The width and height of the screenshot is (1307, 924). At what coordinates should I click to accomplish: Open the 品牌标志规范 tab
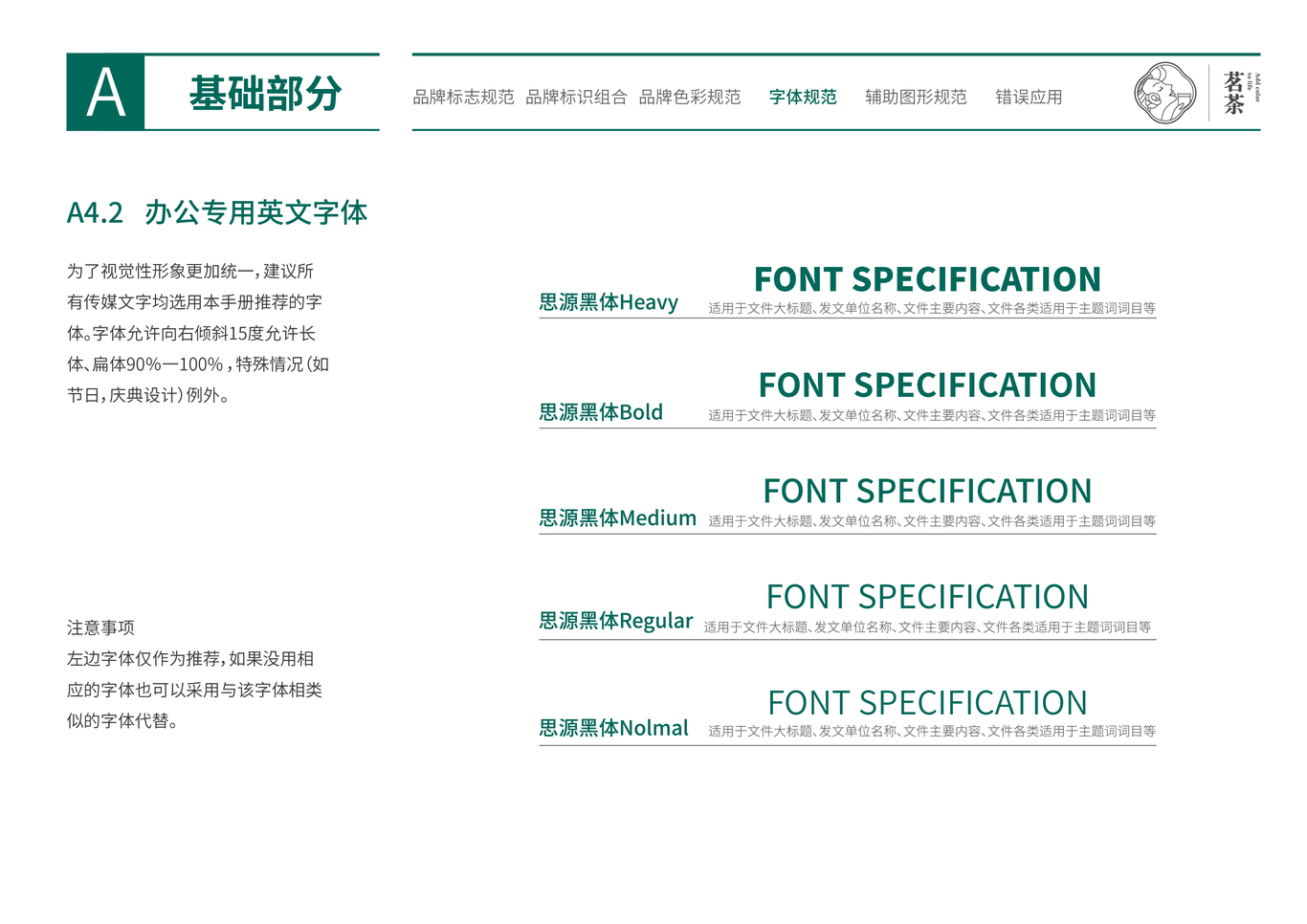click(463, 97)
